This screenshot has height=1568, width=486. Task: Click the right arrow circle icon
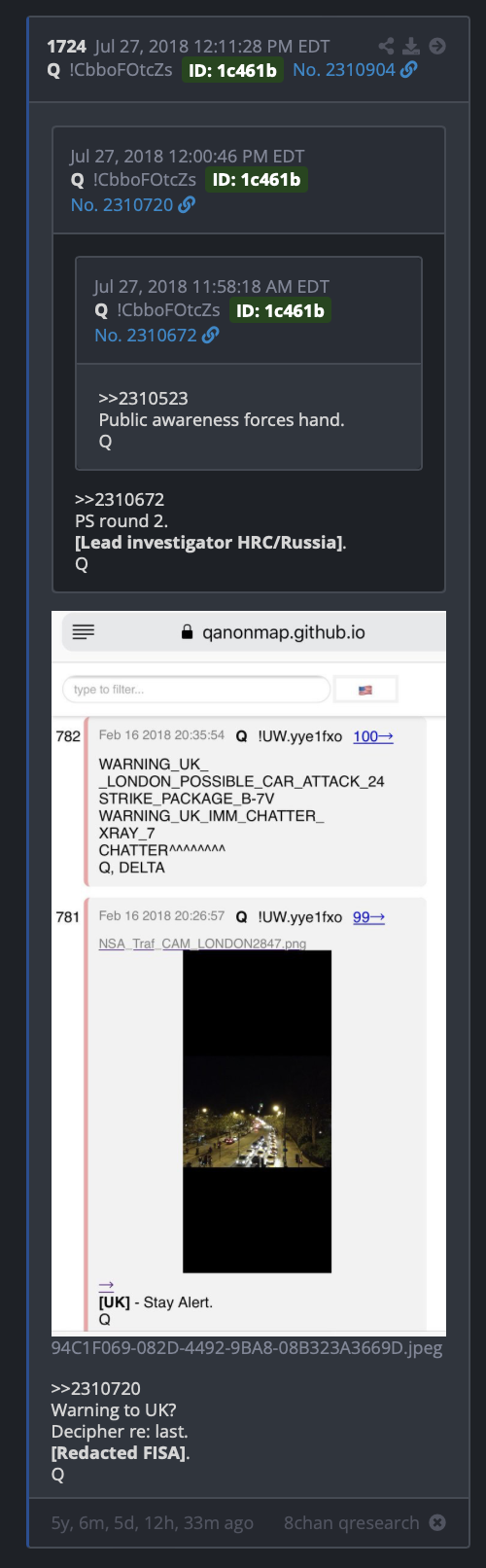[x=437, y=46]
